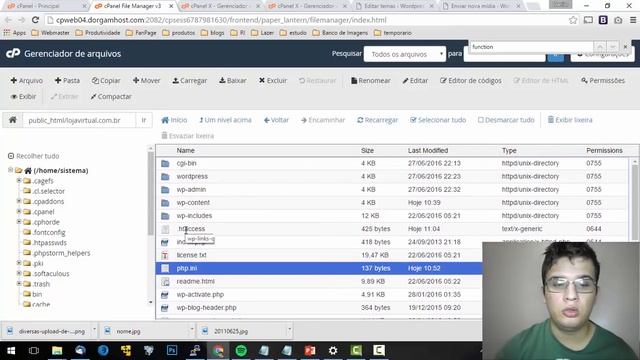This screenshot has width=640, height=360.
Task: Click the browser reload button
Action: point(36,20)
